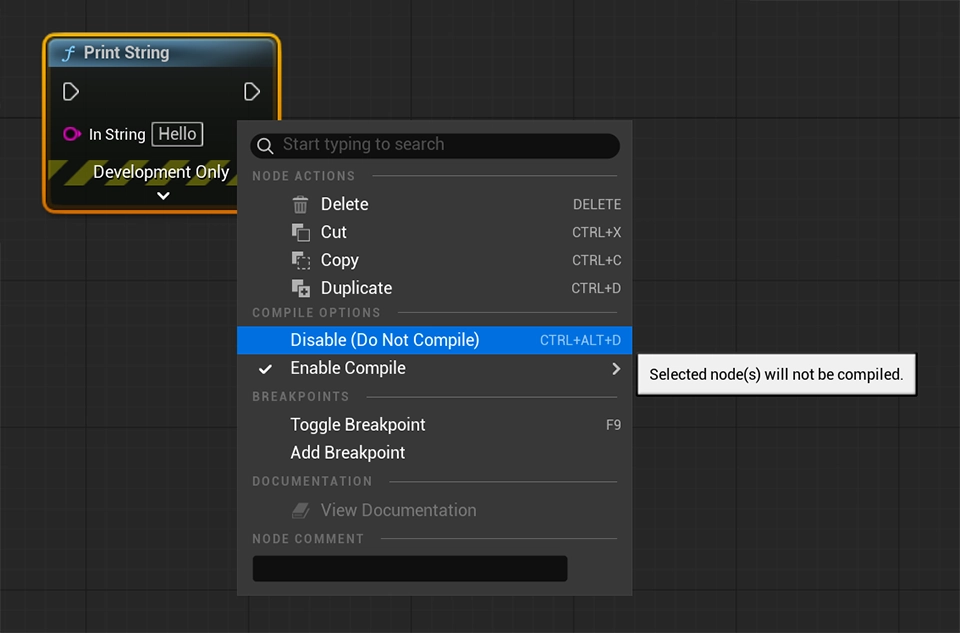Viewport: 960px width, 633px height.
Task: Select the Enable Compile menu entry
Action: point(435,368)
